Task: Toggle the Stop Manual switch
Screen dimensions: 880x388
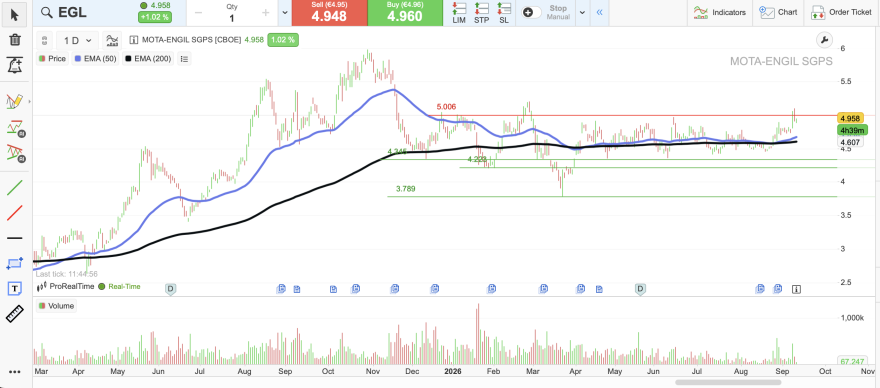Action: [x=531, y=12]
